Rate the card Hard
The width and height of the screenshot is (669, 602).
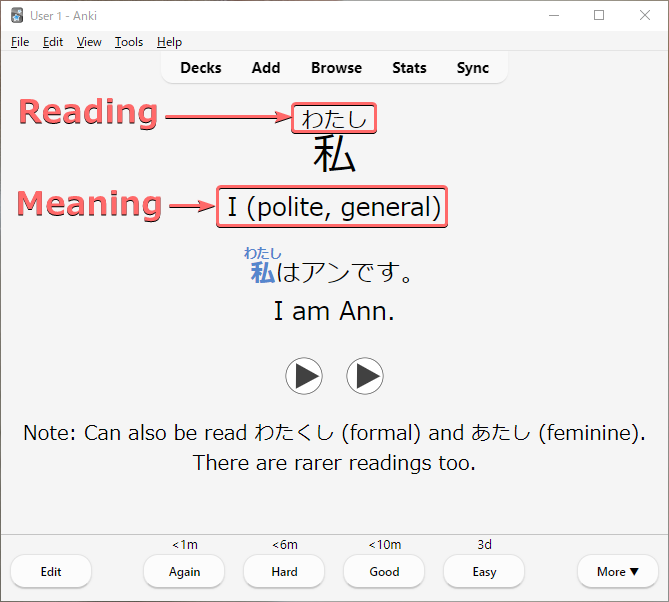(x=284, y=571)
